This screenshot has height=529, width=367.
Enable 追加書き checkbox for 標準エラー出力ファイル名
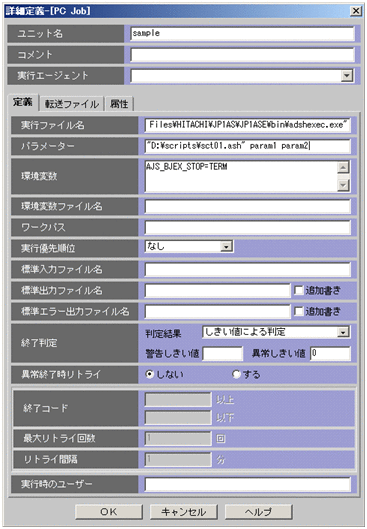[x=299, y=311]
